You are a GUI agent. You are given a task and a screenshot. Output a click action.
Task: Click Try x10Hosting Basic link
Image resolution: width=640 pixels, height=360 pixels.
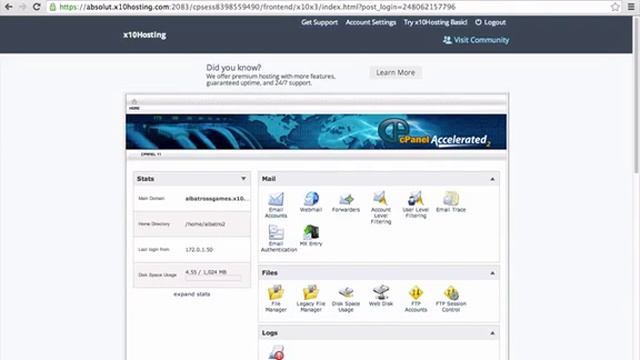click(x=436, y=22)
